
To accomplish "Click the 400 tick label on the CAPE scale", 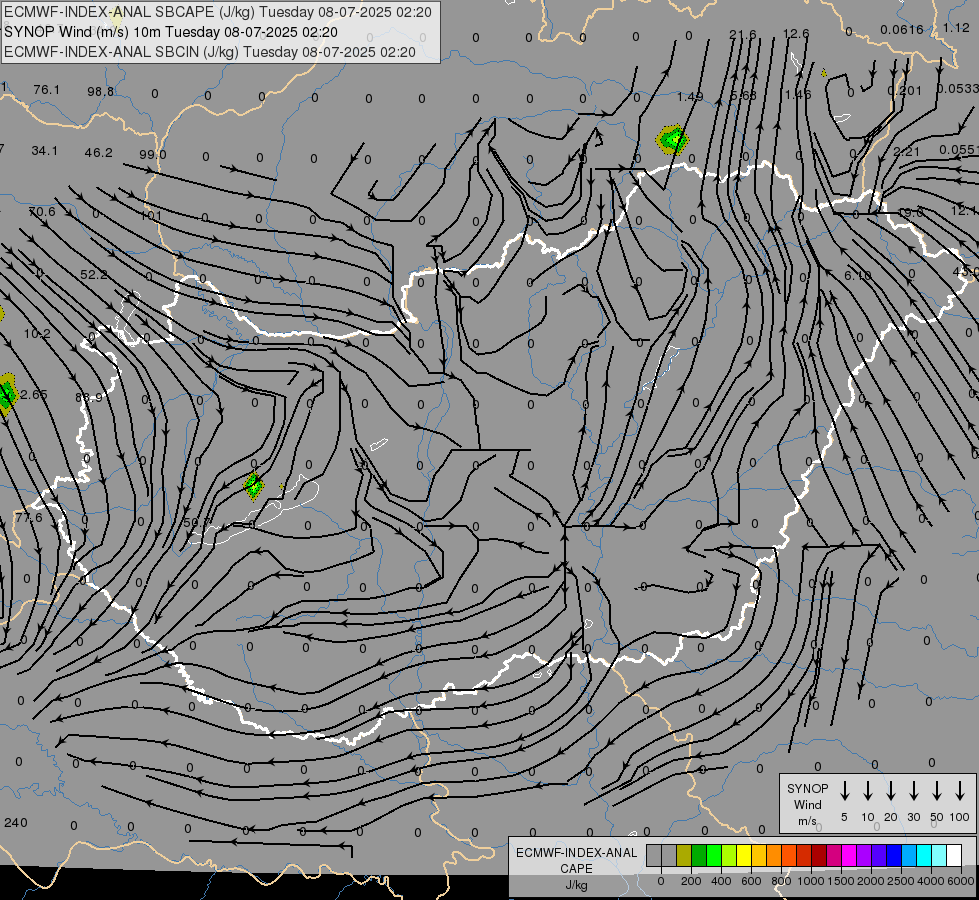I will (x=721, y=881).
